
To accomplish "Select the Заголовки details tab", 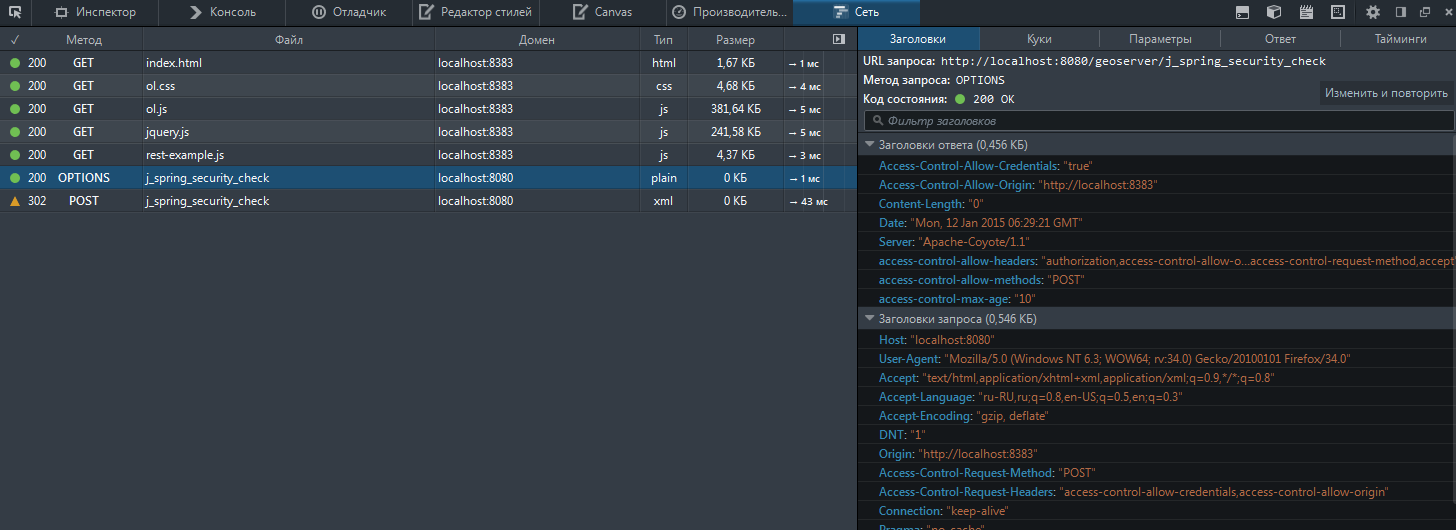I will (917, 39).
